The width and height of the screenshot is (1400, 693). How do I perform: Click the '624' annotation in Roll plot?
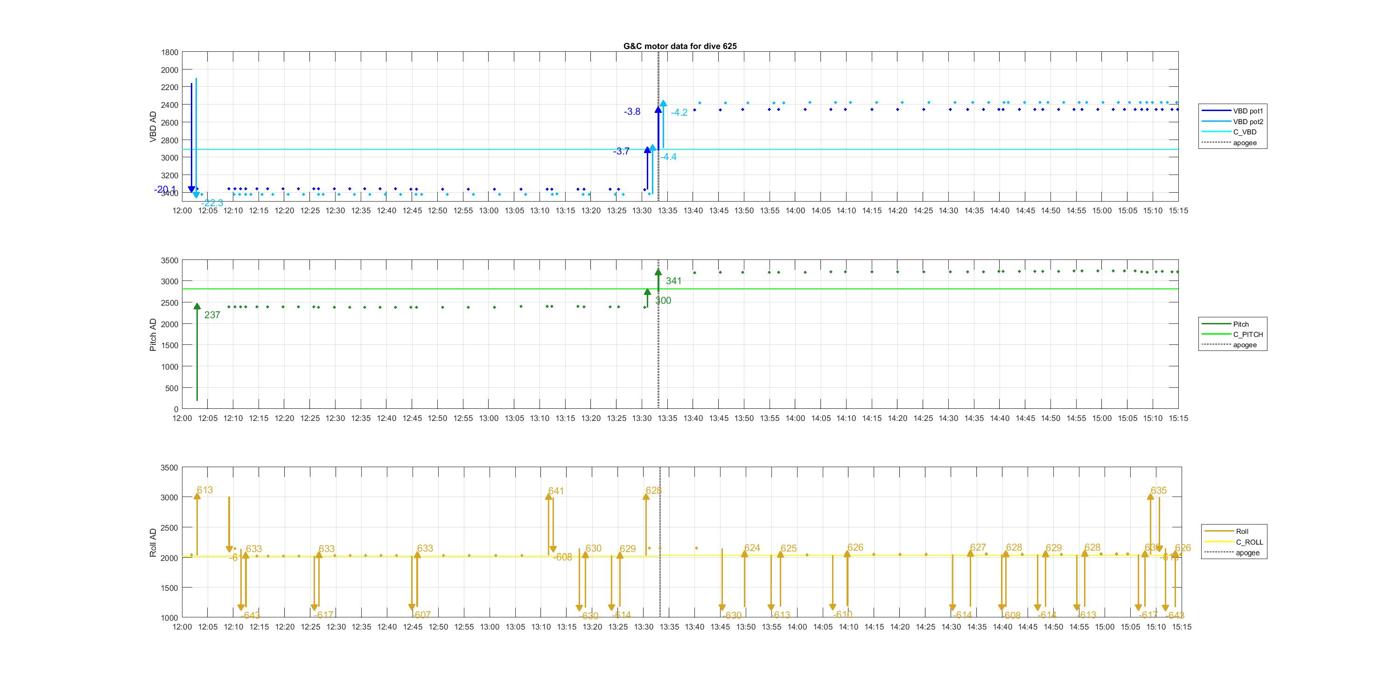752,548
